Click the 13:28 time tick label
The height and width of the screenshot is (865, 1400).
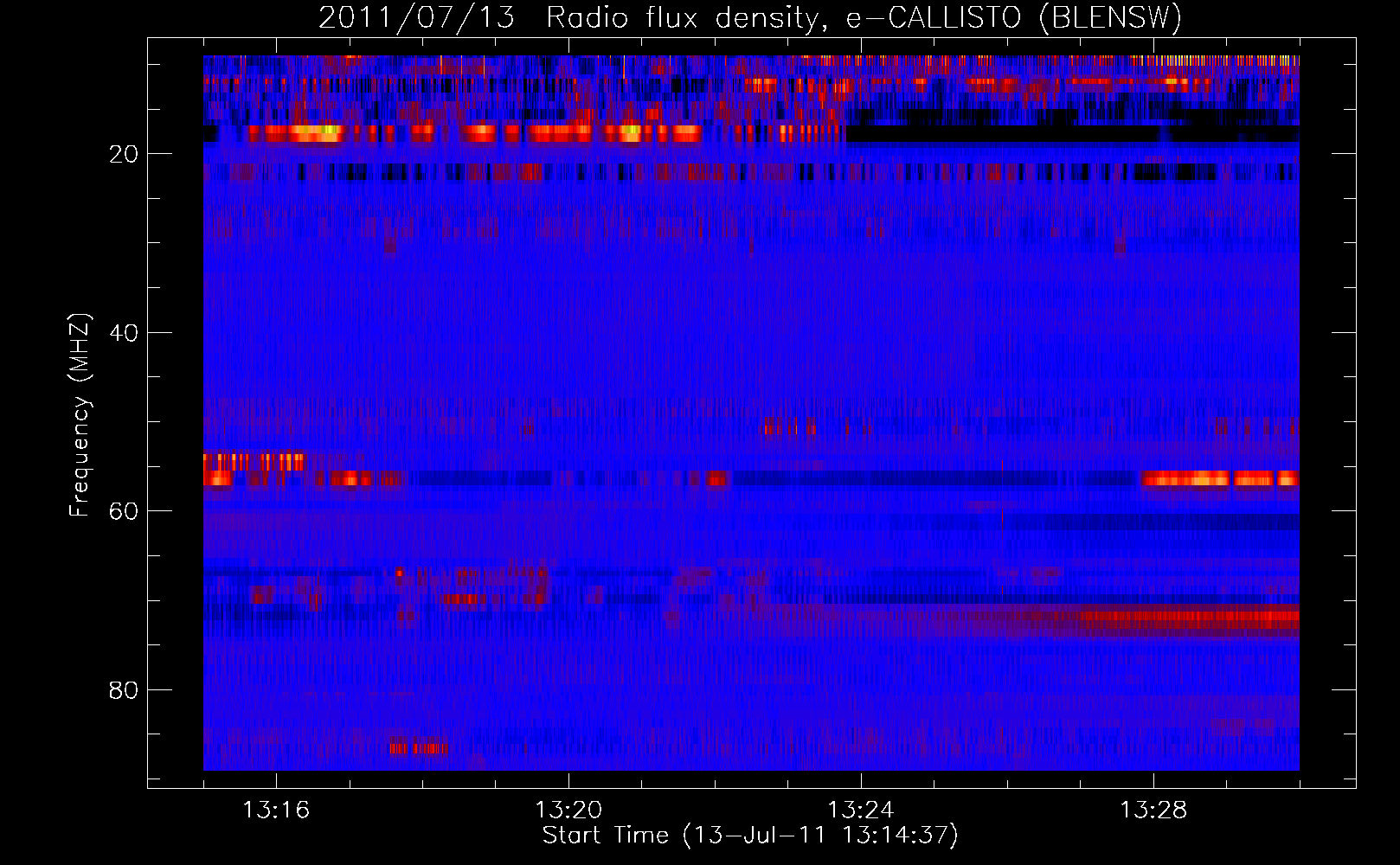(x=1153, y=810)
